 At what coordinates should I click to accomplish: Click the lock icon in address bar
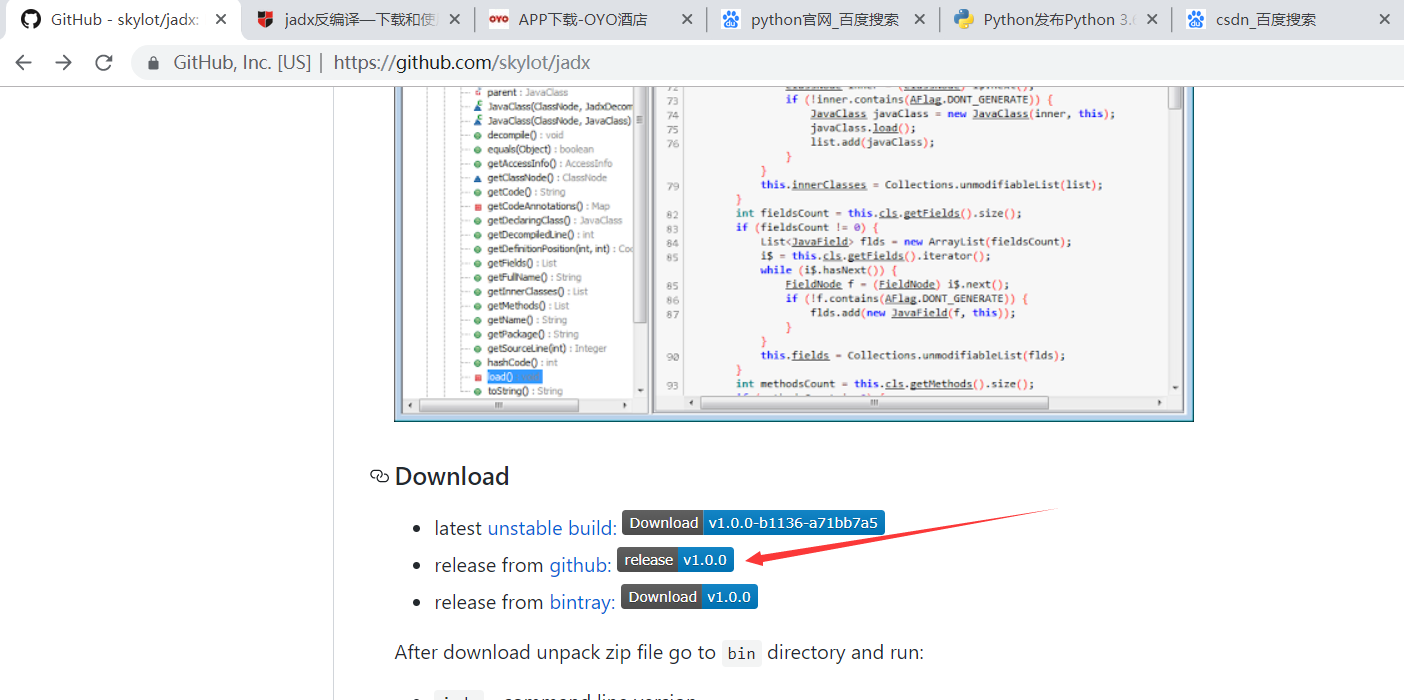click(153, 62)
